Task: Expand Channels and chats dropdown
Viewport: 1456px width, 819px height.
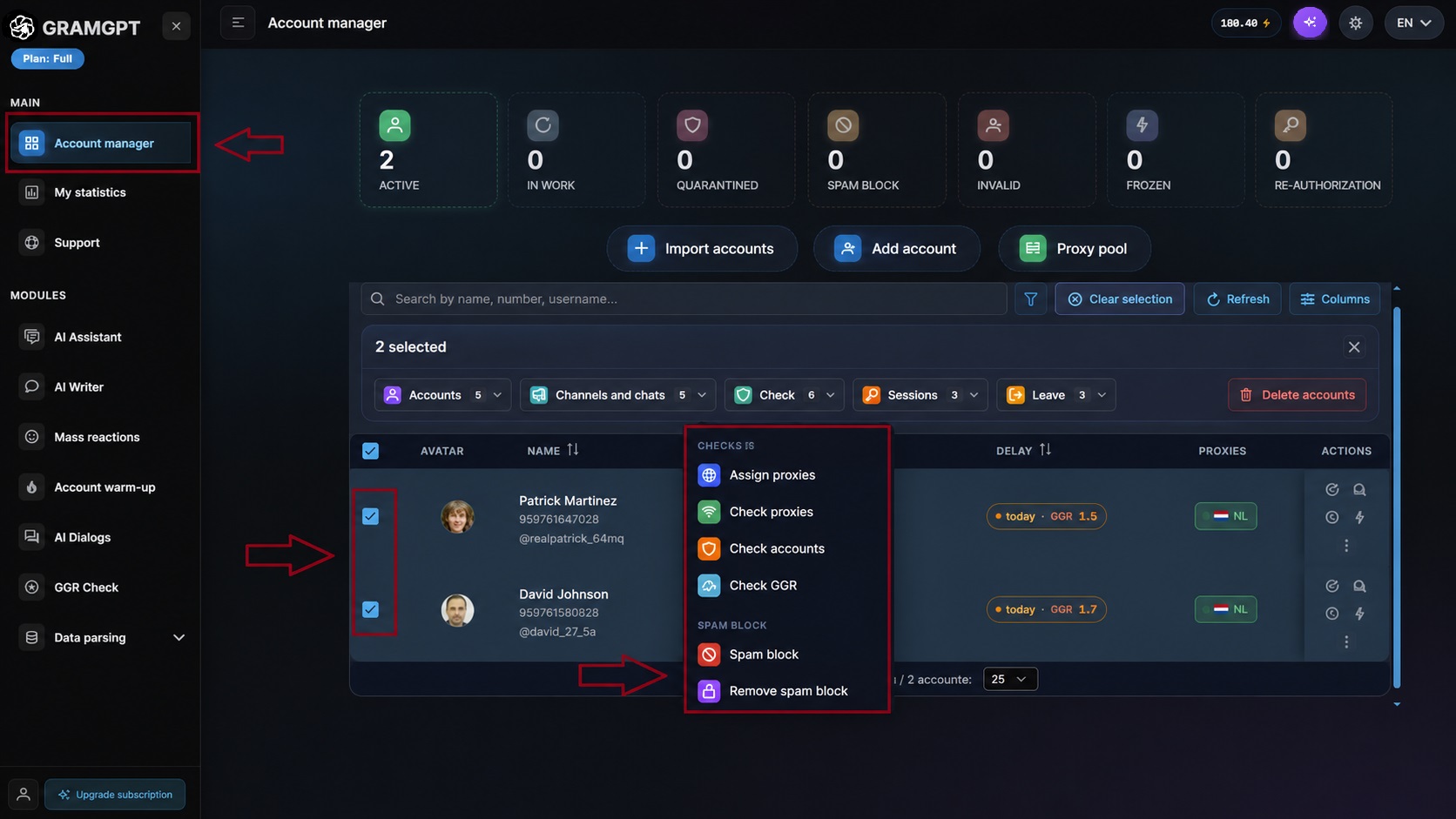Action: [617, 395]
